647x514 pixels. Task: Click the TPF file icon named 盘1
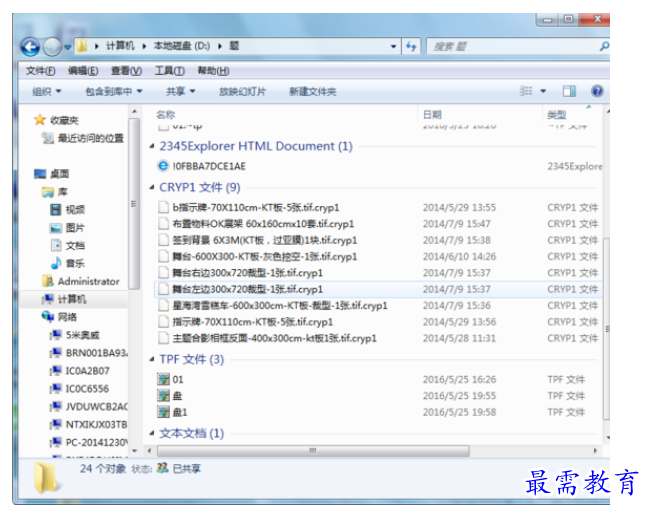point(164,412)
